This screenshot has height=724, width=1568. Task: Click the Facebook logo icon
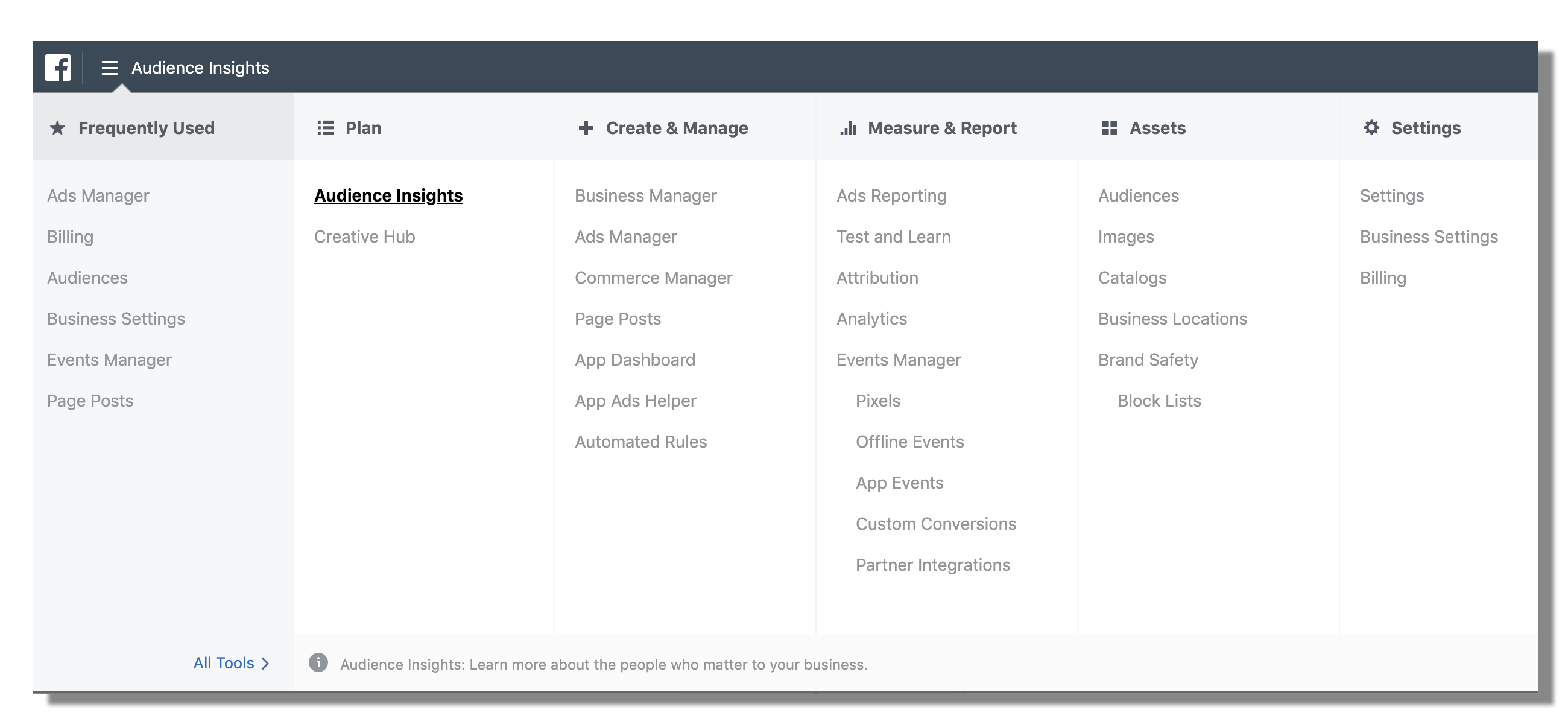pos(58,67)
